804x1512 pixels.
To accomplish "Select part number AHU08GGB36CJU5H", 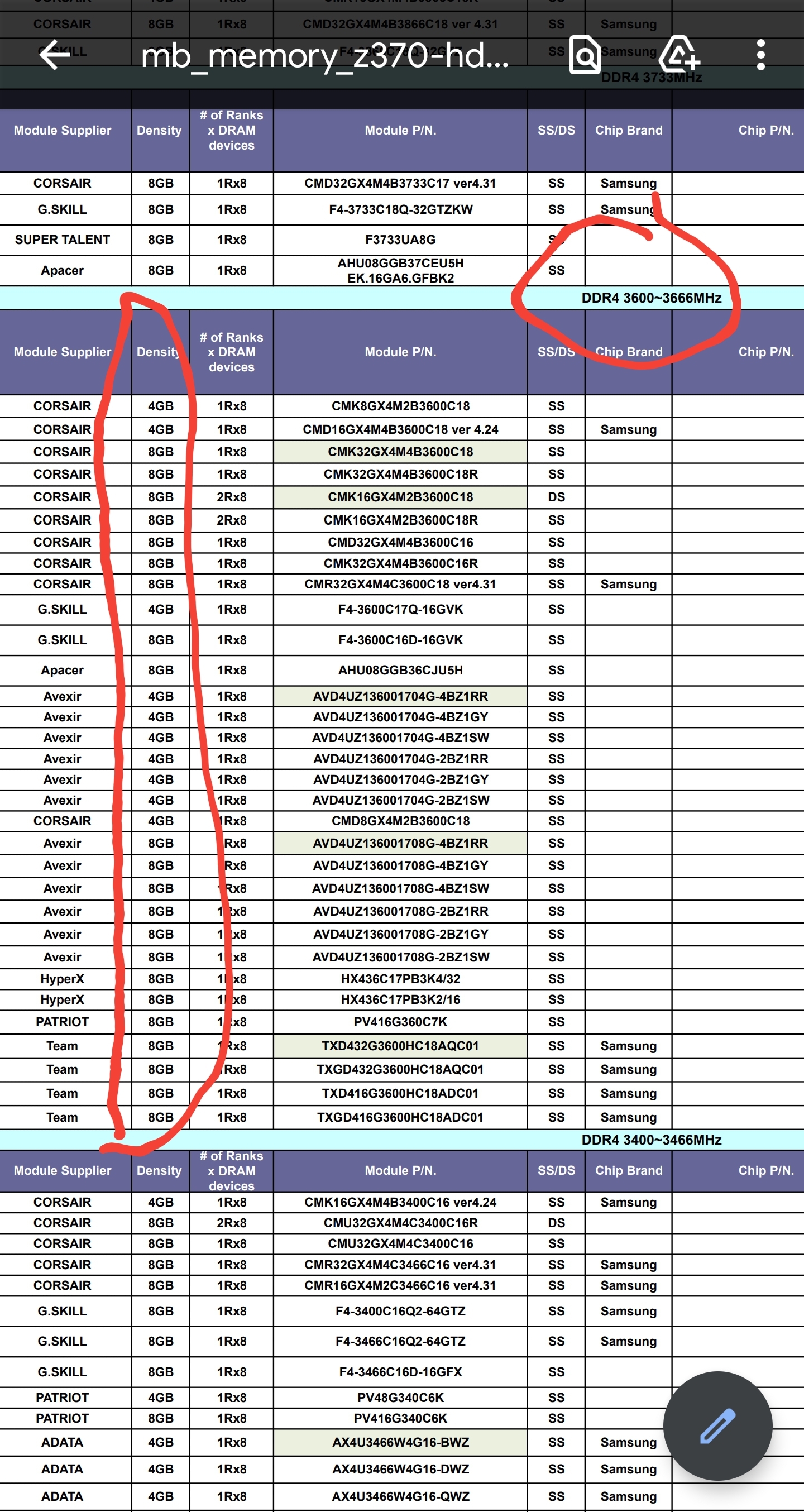I will tap(400, 671).
